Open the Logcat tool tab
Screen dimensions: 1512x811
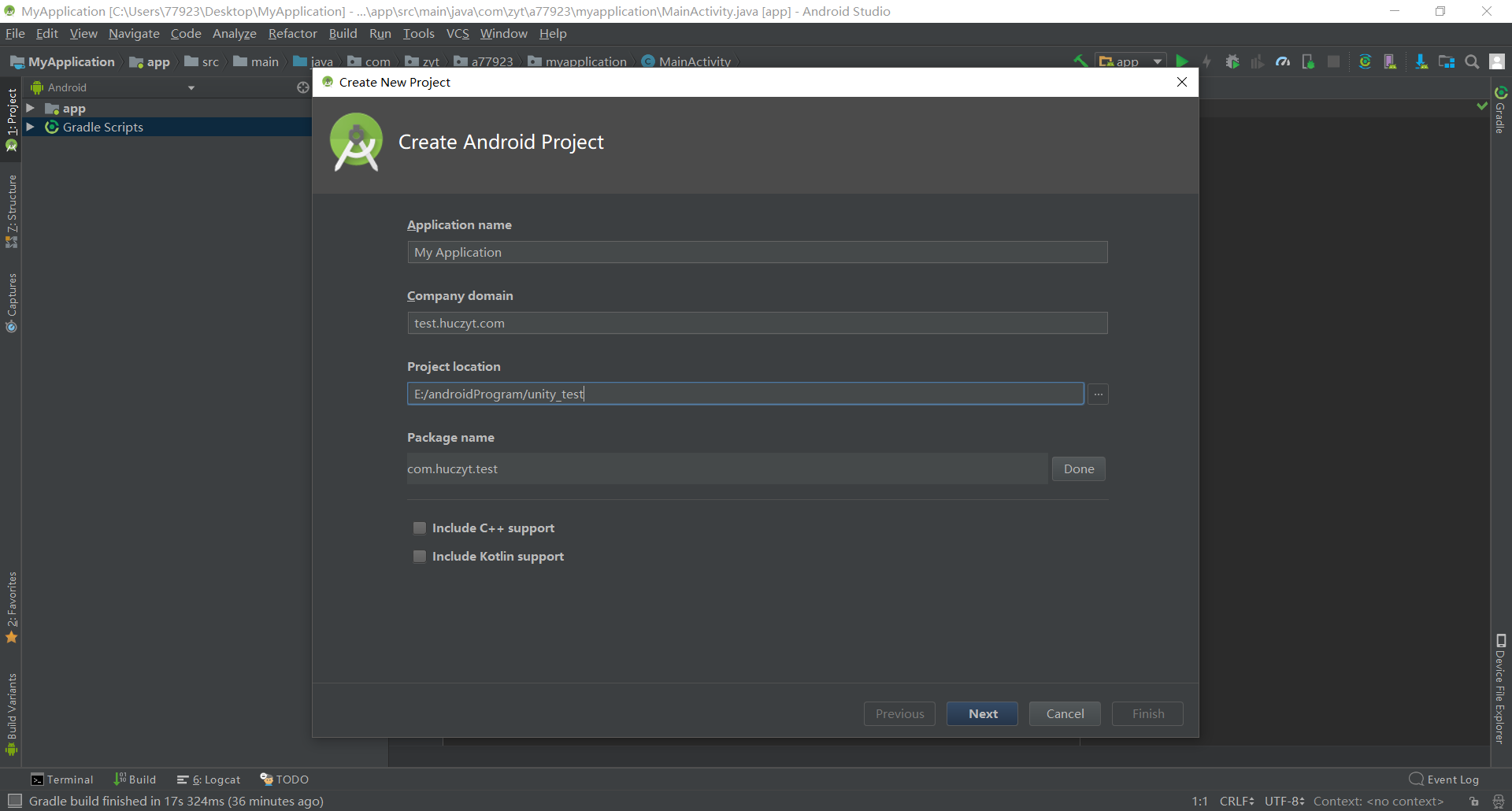point(209,780)
